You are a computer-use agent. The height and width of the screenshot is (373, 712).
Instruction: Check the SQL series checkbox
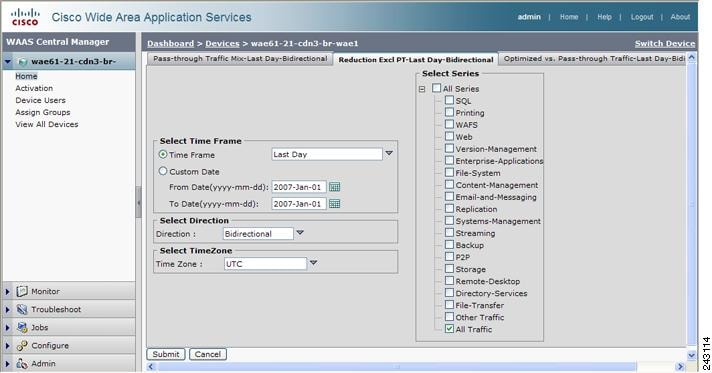(449, 100)
